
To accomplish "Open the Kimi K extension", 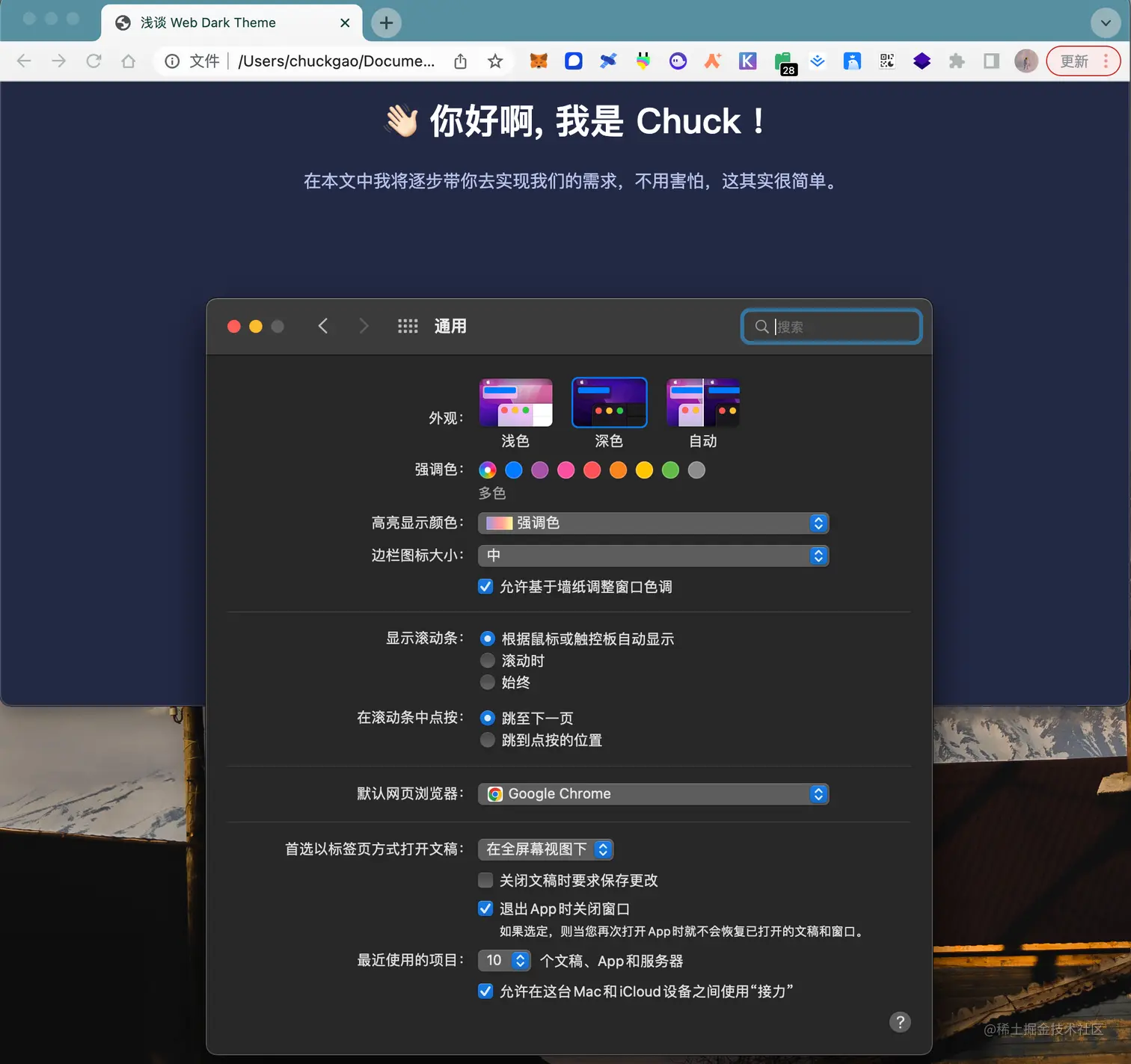I will pyautogui.click(x=747, y=61).
